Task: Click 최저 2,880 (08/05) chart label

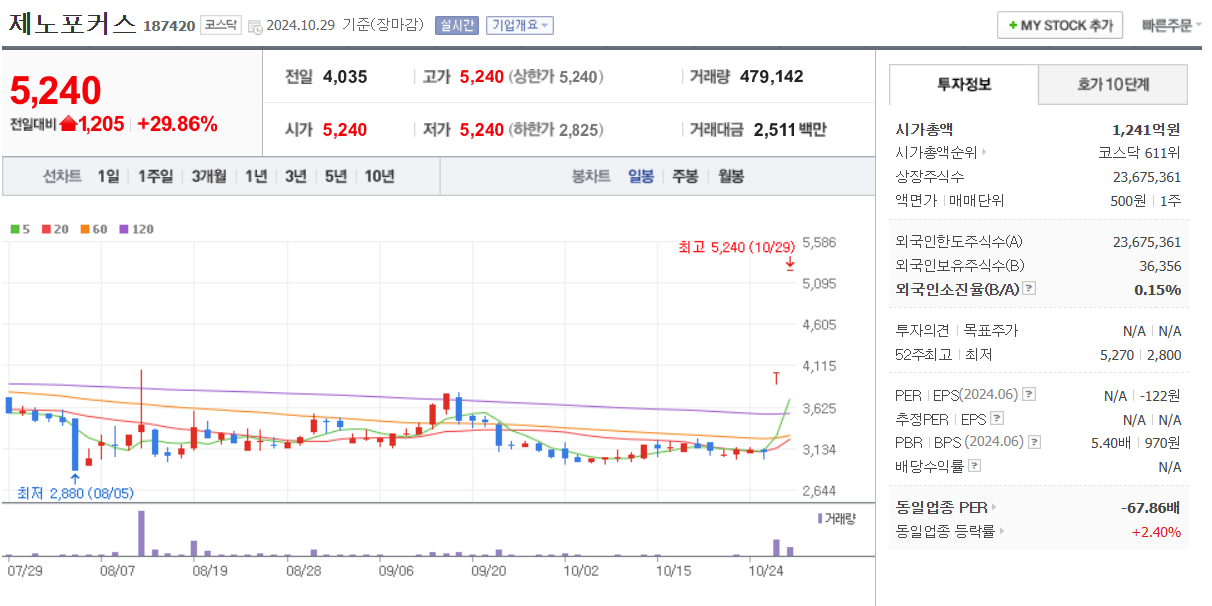Action: pyautogui.click(x=75, y=493)
